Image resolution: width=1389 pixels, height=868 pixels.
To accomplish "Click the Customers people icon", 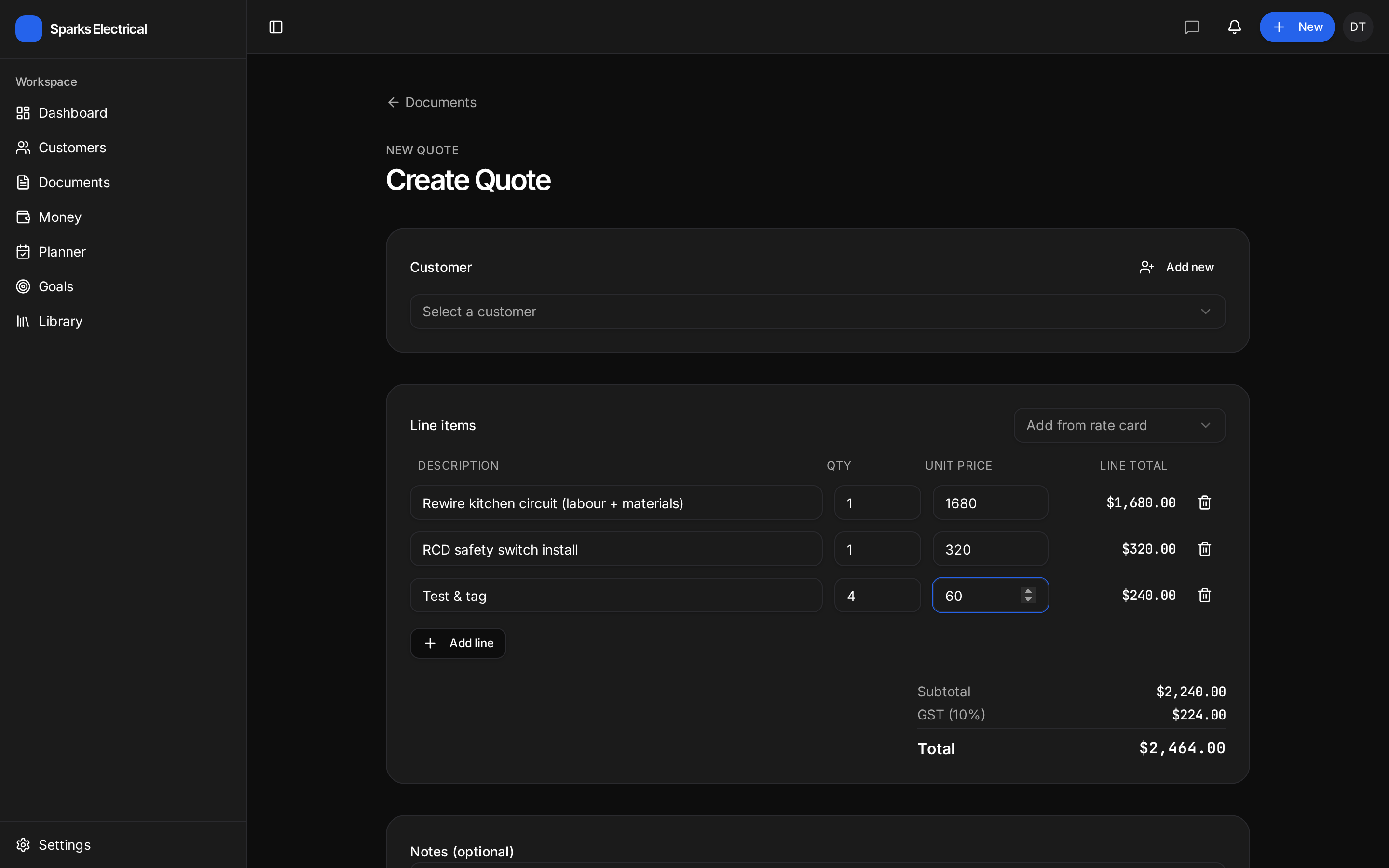I will pos(23,148).
